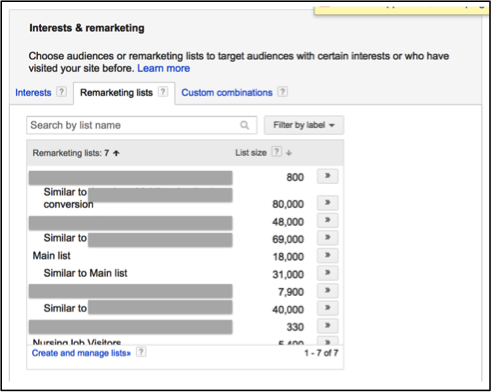Select the Similar to conversion list row
491x392 pixels.
[138, 198]
